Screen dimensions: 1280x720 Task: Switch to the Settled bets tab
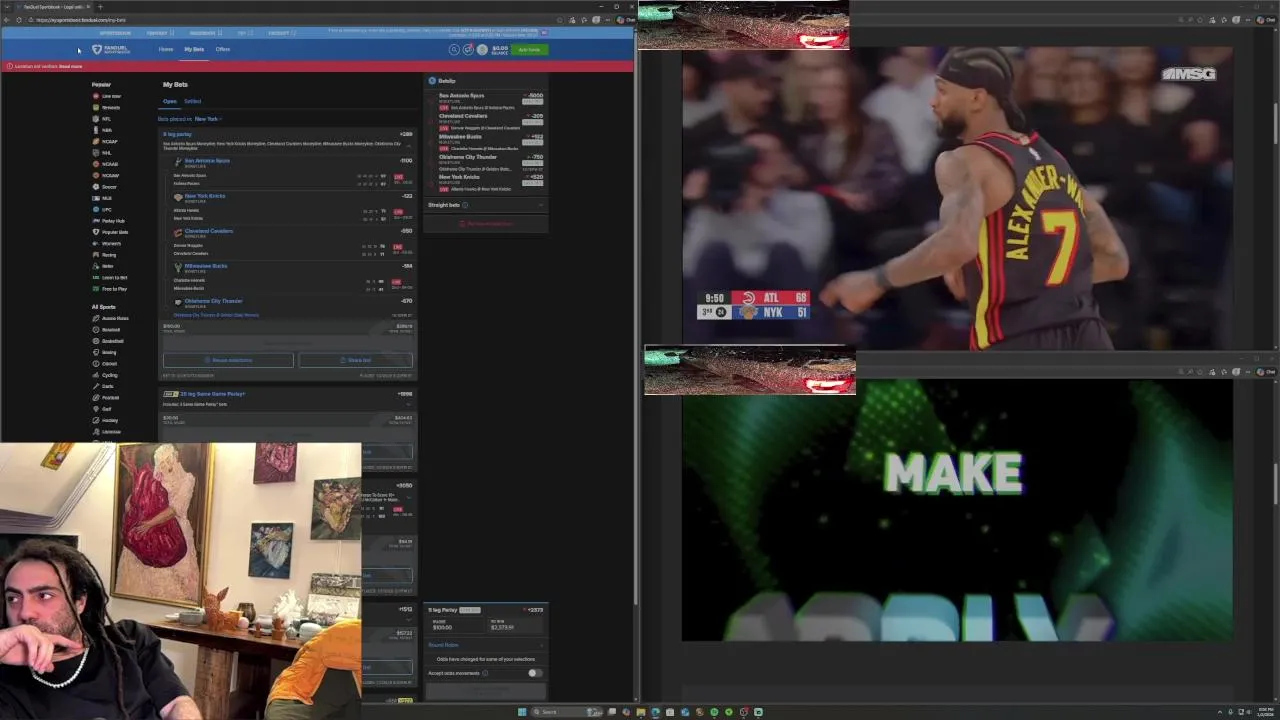(192, 101)
